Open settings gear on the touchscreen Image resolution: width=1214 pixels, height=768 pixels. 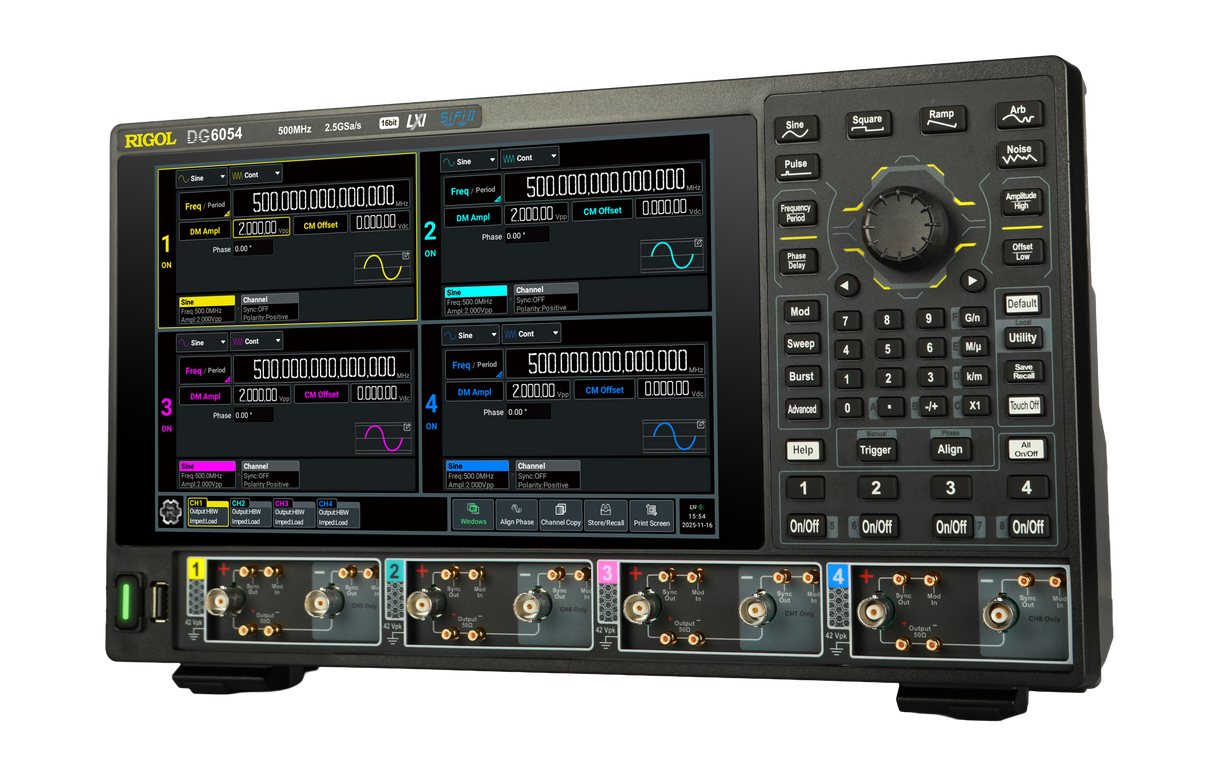[x=172, y=511]
